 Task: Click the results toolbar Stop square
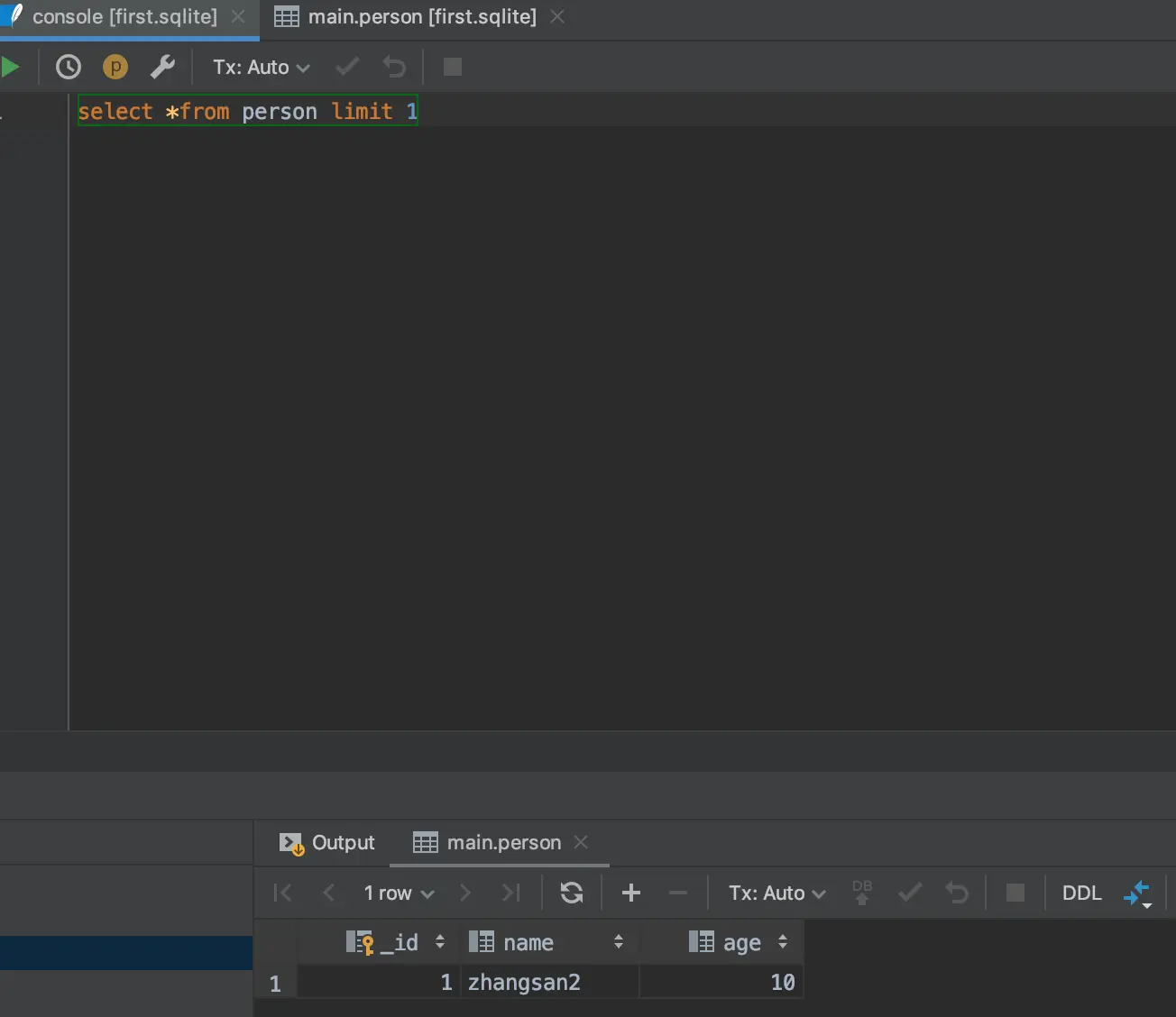(1015, 893)
